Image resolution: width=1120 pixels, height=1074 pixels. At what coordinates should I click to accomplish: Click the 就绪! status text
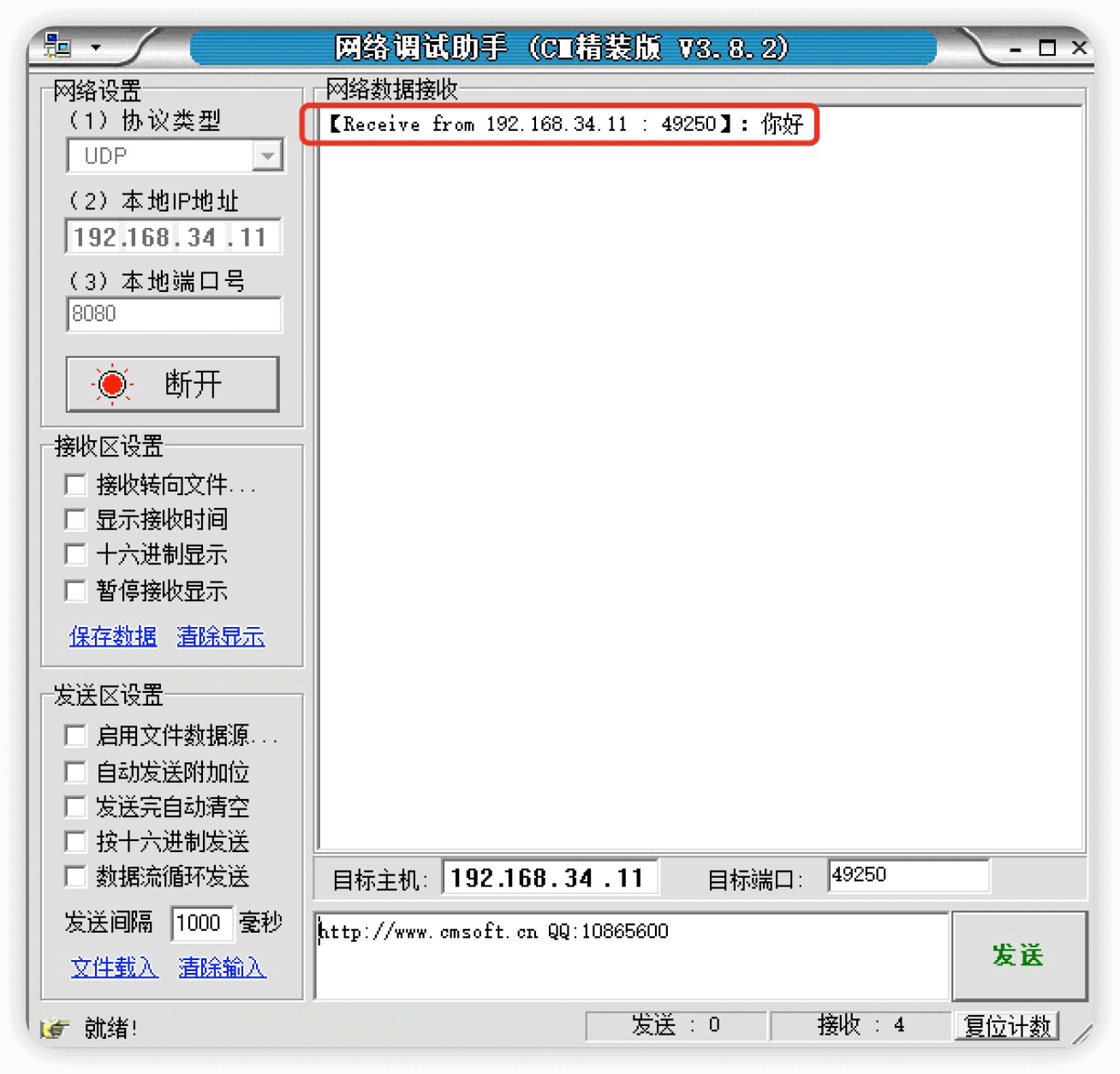[110, 1028]
